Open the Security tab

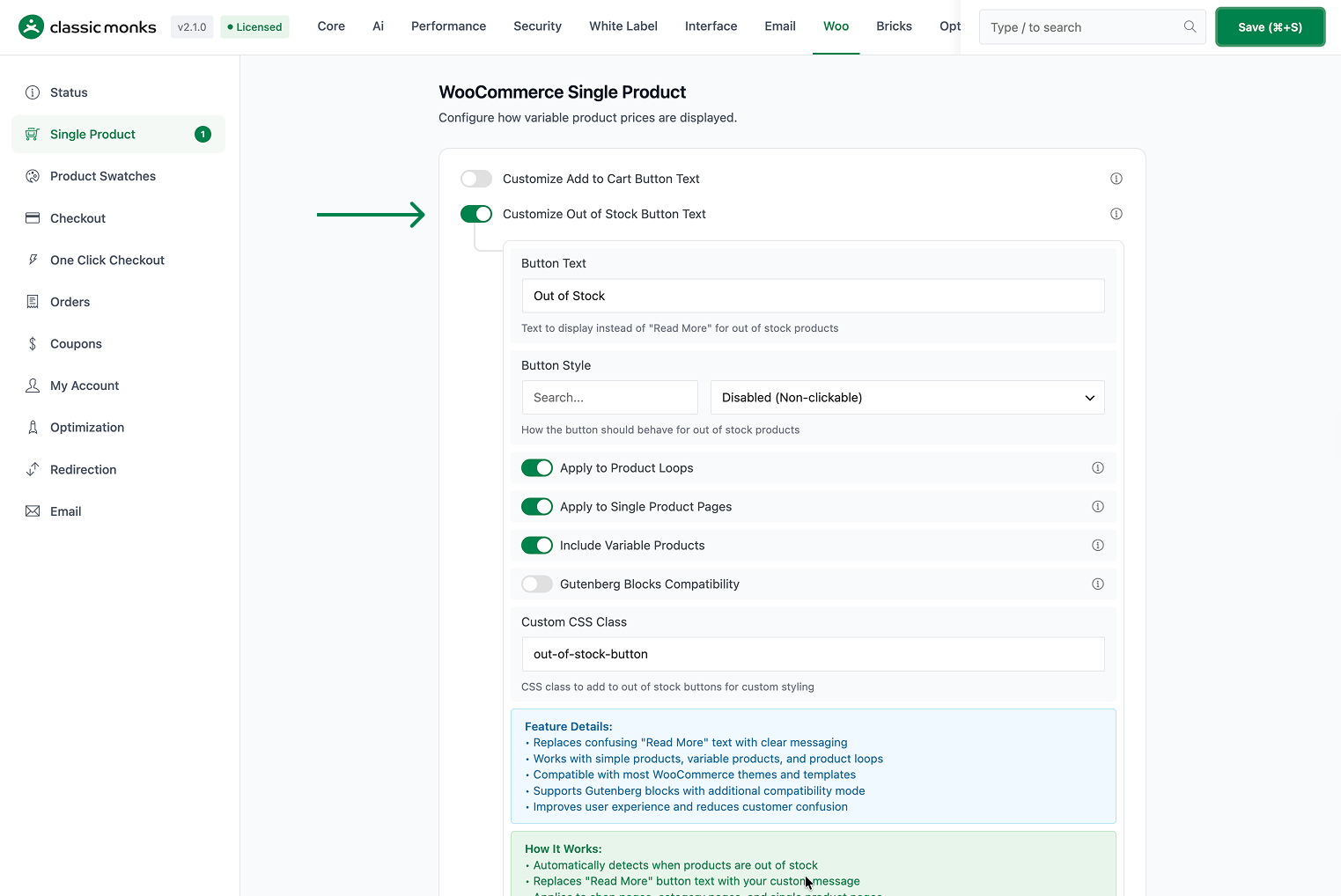[537, 26]
